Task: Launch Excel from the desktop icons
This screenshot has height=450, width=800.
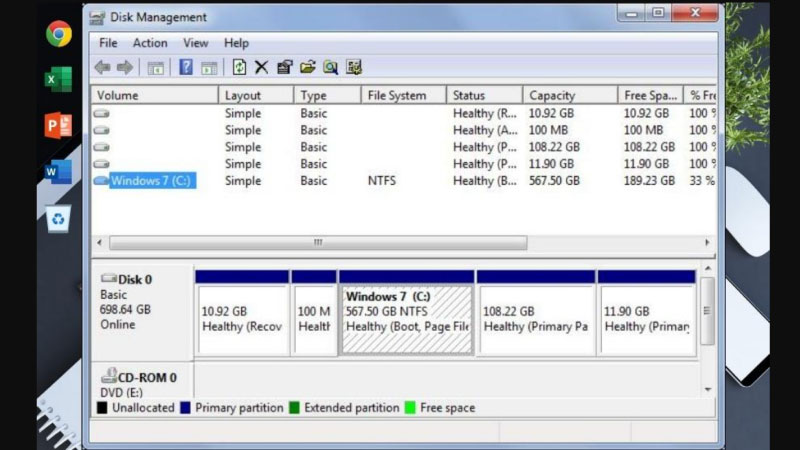Action: coord(58,80)
